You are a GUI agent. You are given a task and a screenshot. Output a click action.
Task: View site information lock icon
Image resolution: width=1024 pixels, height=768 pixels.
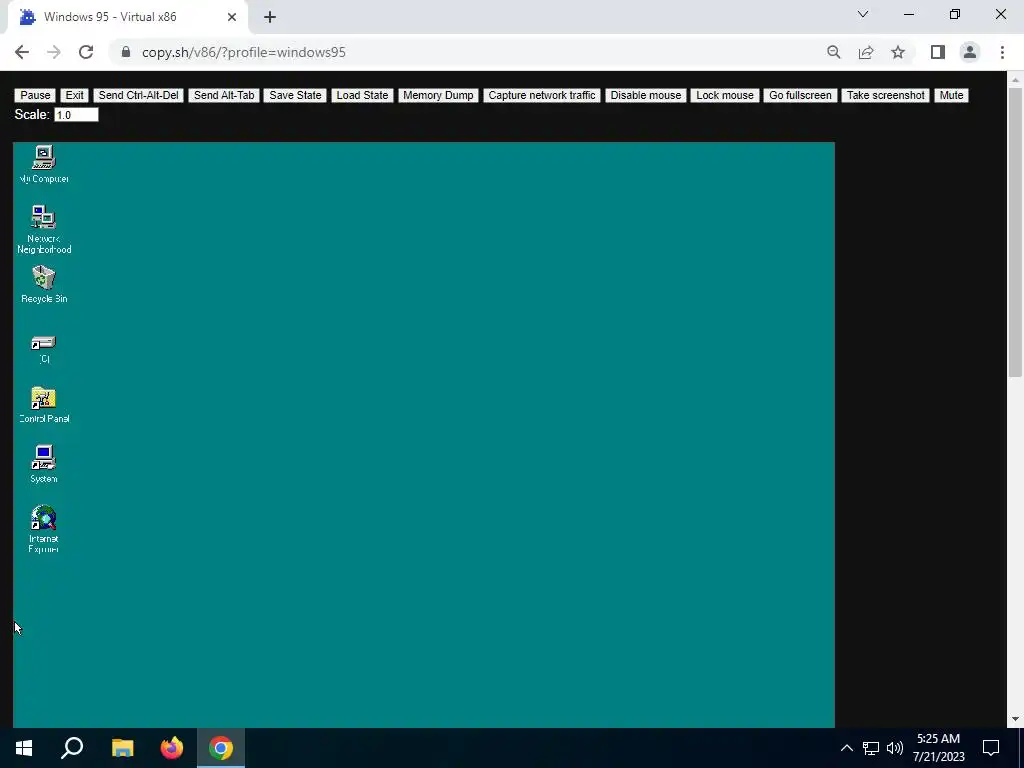point(126,52)
